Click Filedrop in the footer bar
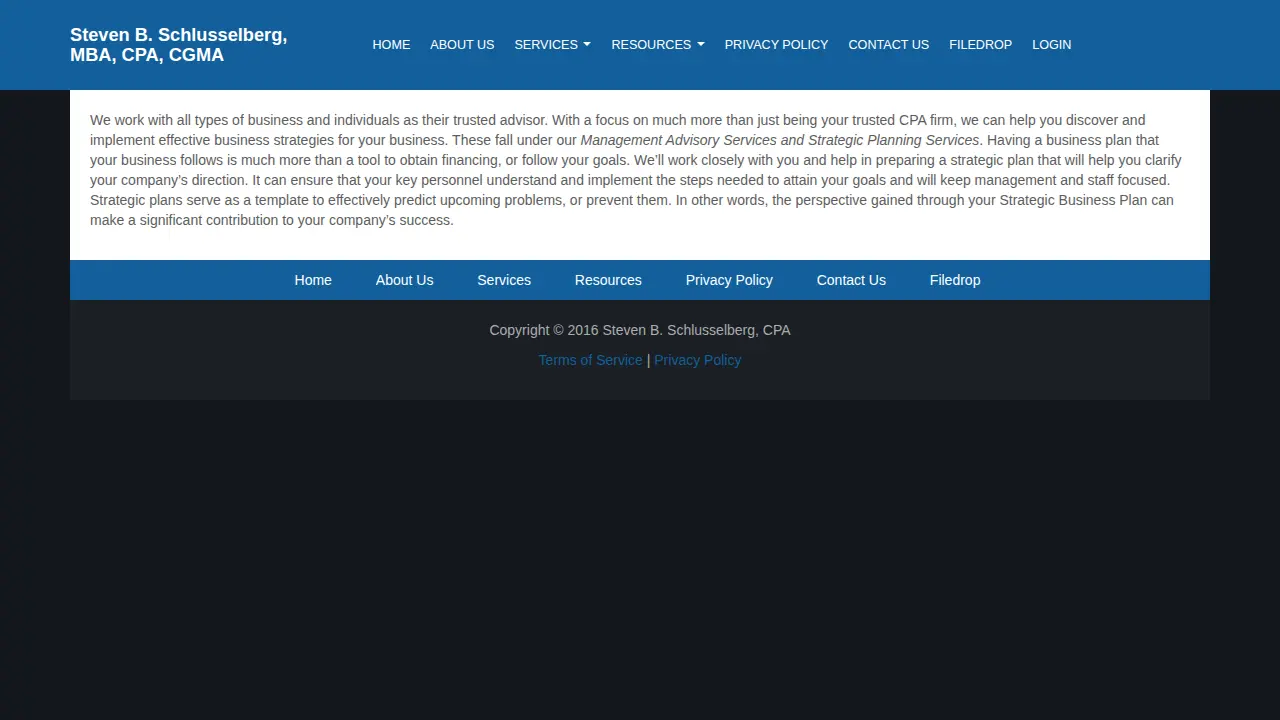 955,280
